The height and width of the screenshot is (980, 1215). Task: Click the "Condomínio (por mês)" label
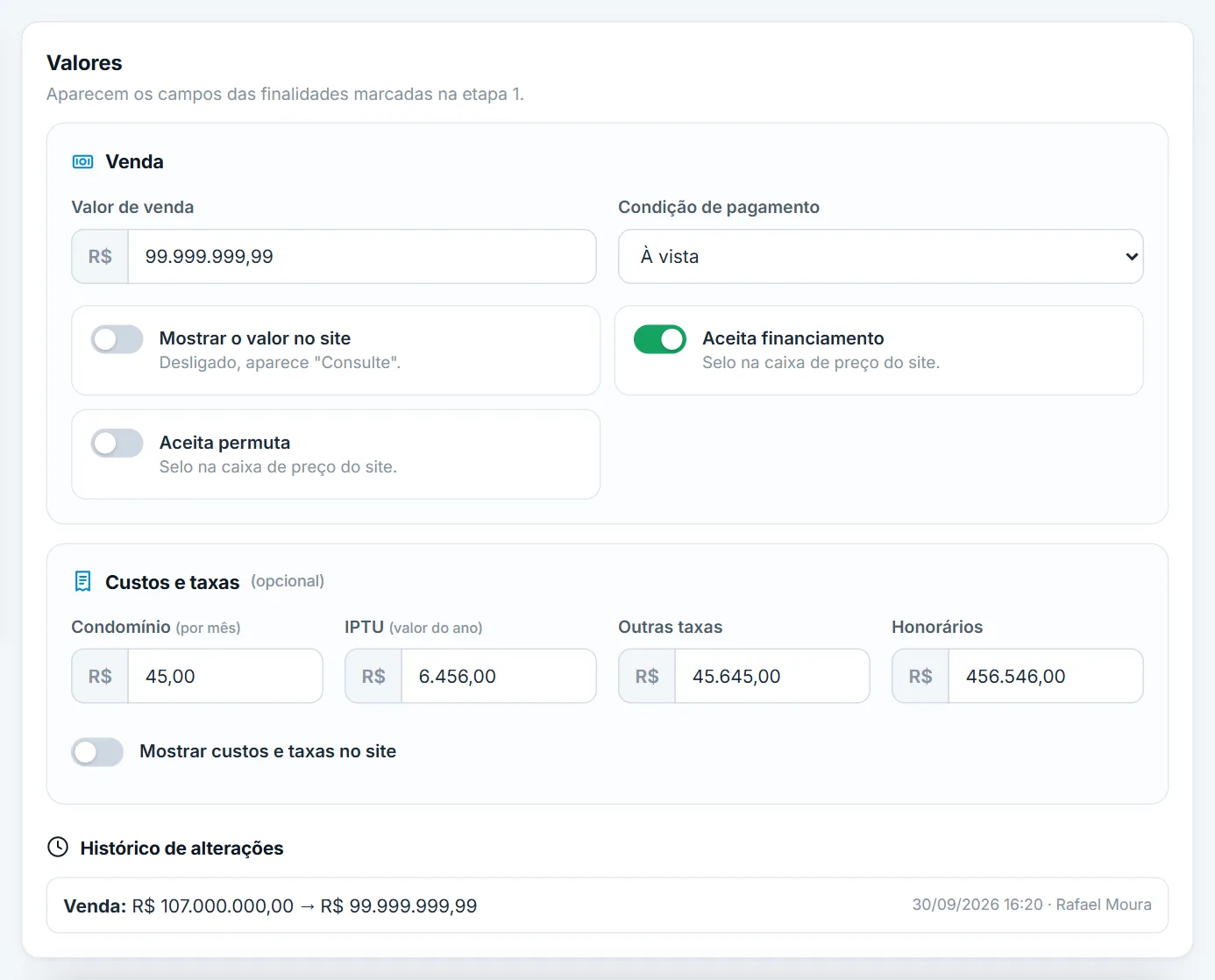coord(156,627)
